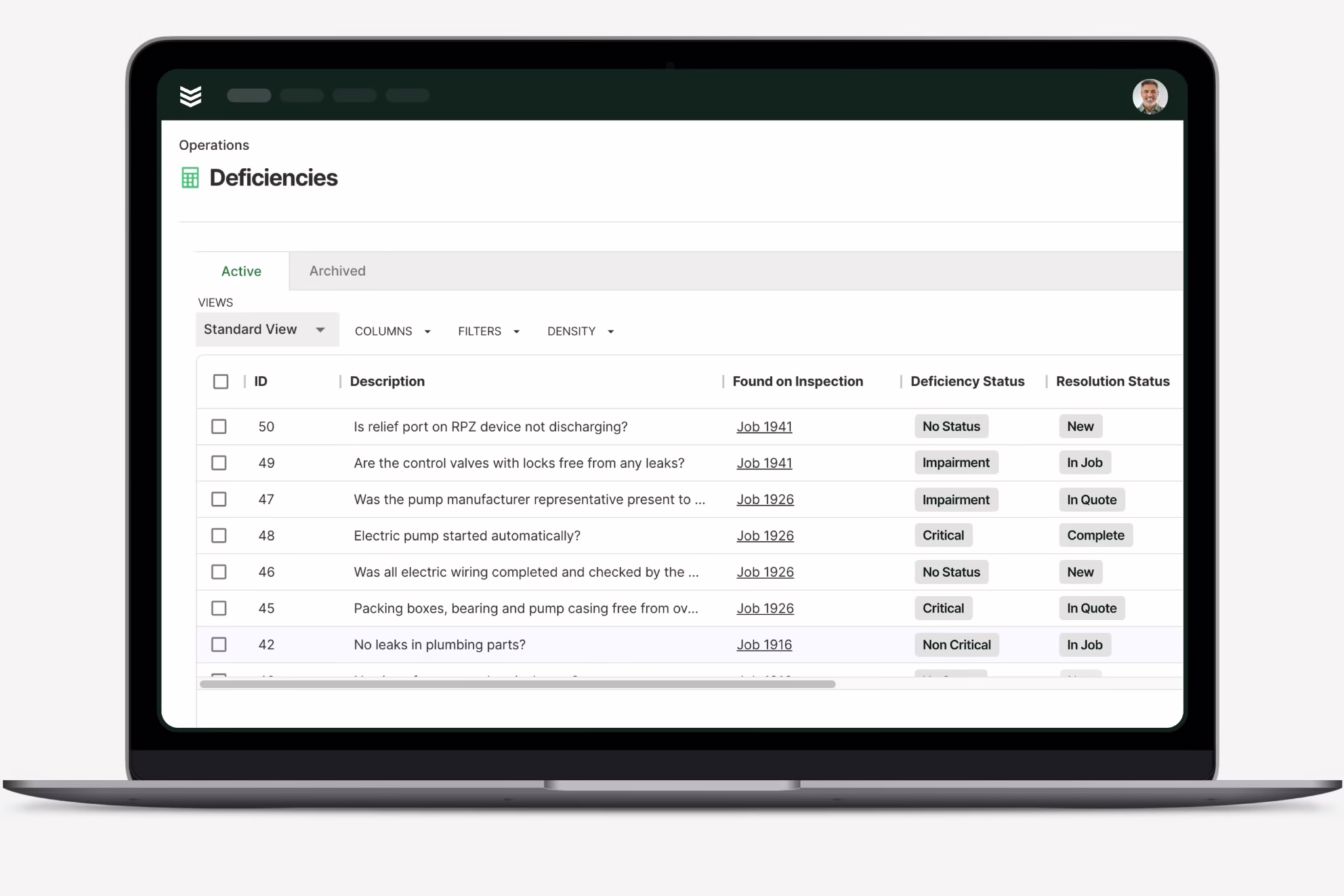
Task: Open the Job 1941 link in row 50
Action: click(764, 427)
